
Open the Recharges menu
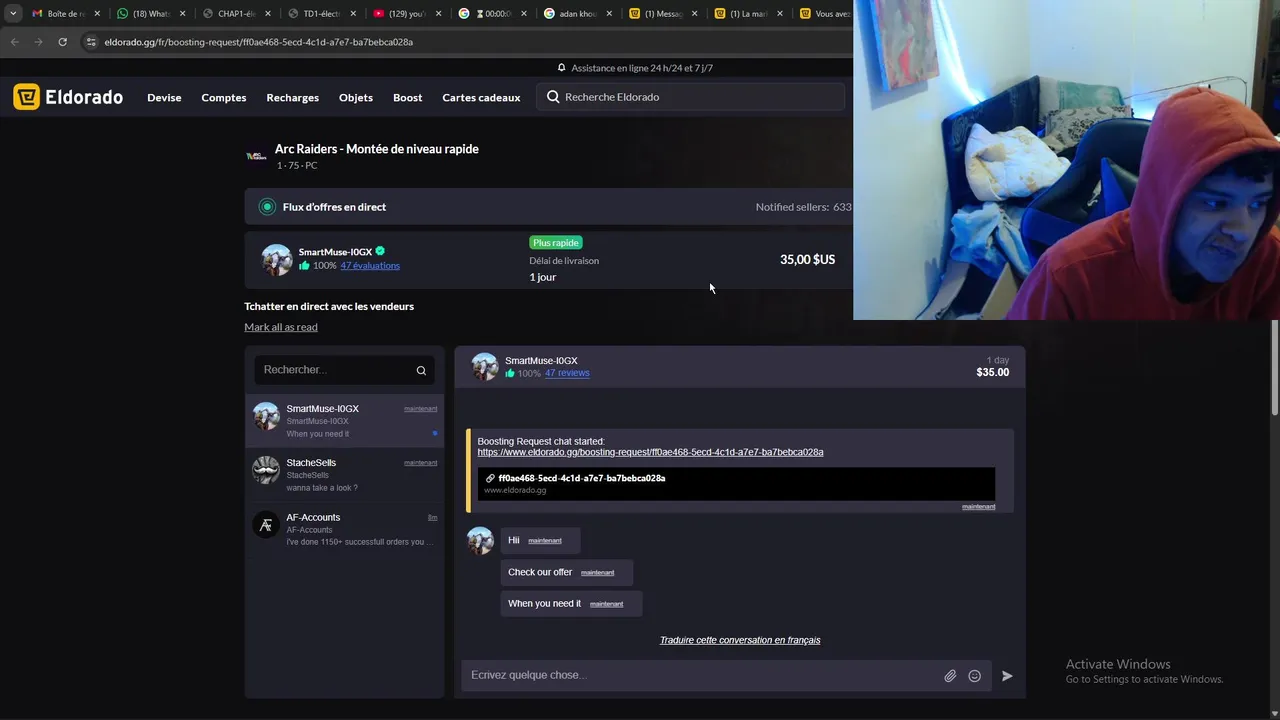tap(292, 97)
